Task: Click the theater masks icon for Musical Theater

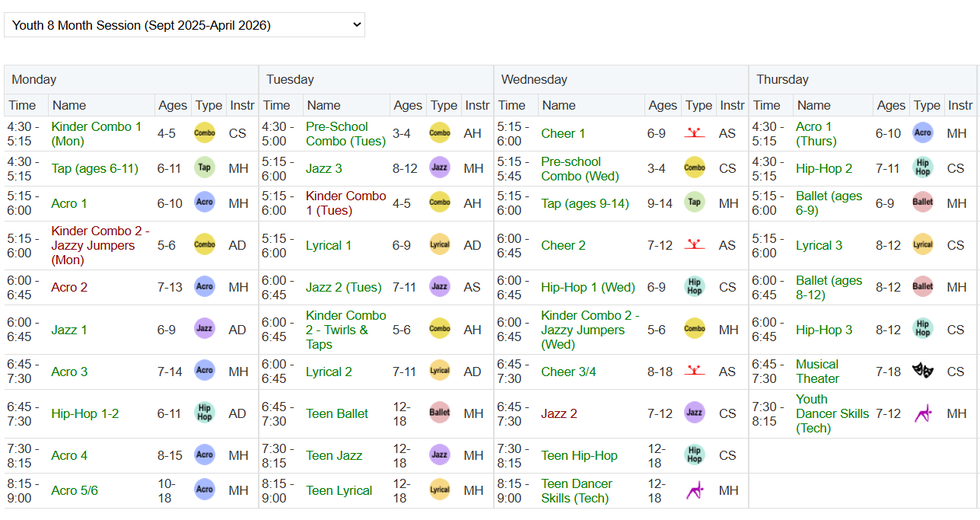Action: (x=922, y=371)
